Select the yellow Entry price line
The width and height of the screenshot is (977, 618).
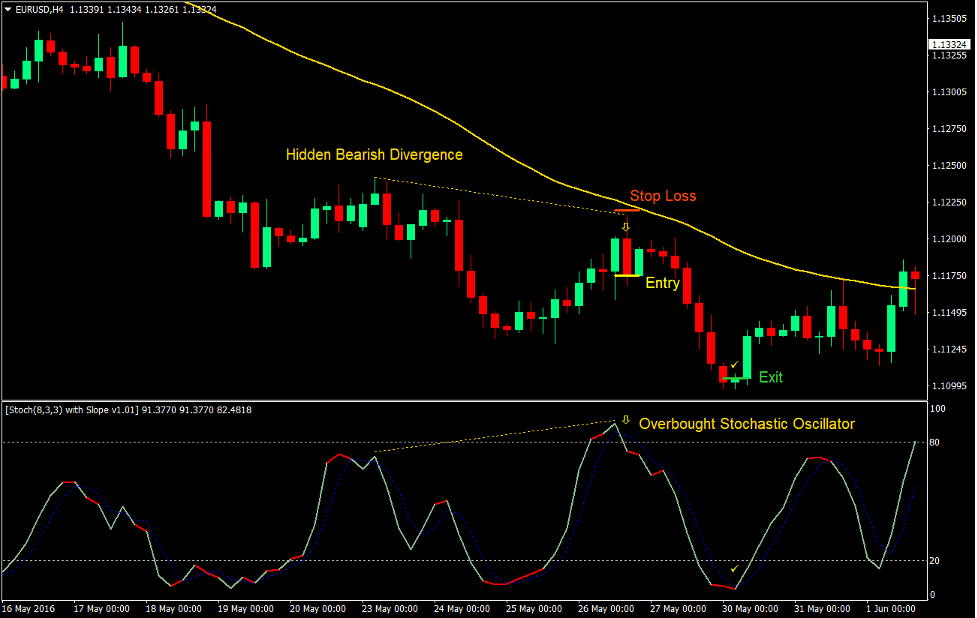pos(627,275)
